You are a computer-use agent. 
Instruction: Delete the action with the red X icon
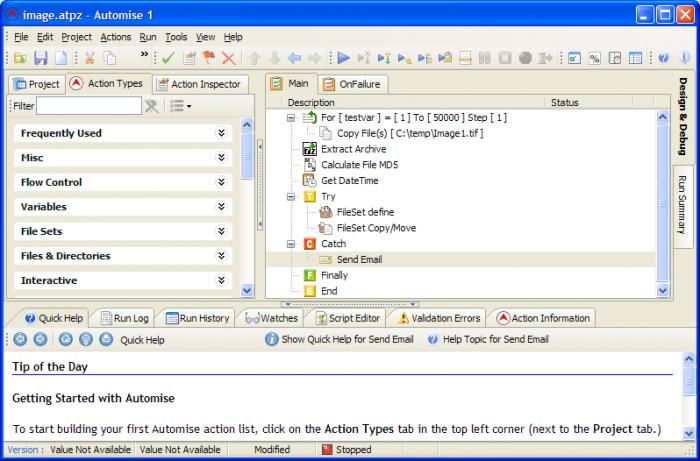pos(229,58)
